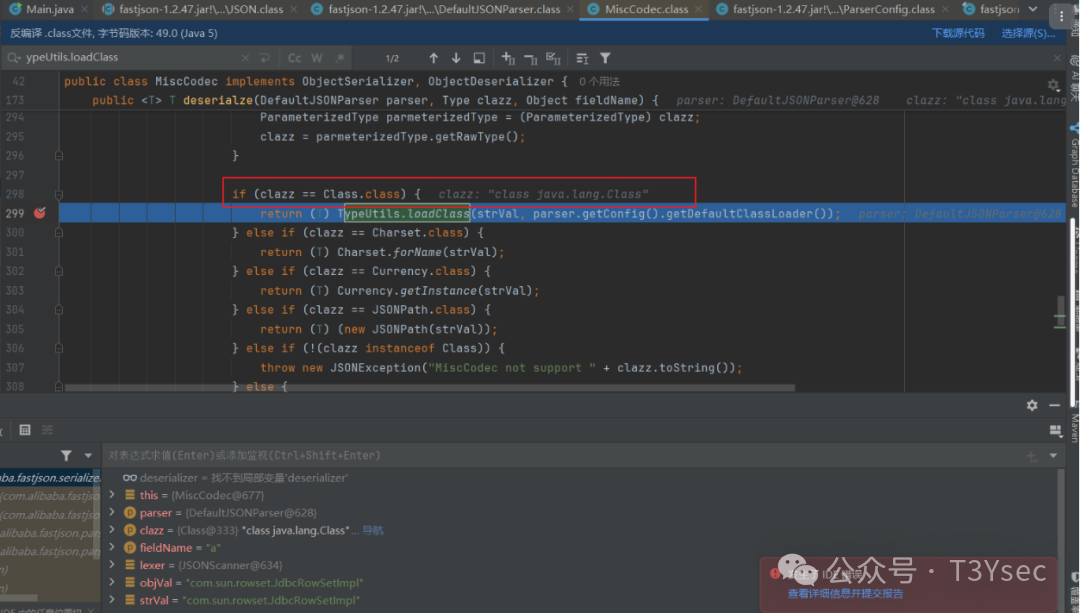The width and height of the screenshot is (1080, 613).
Task: Click the download sources link
Action: 958,33
